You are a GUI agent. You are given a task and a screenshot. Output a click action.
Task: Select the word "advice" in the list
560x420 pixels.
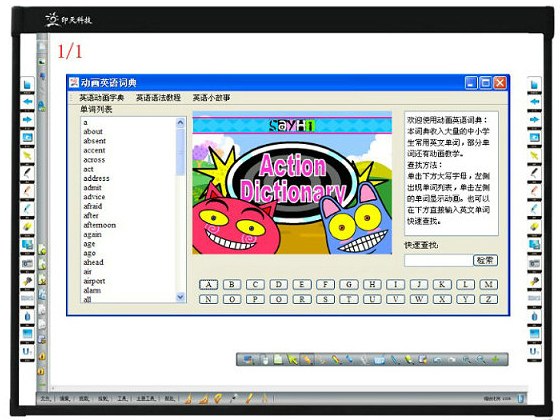94,197
